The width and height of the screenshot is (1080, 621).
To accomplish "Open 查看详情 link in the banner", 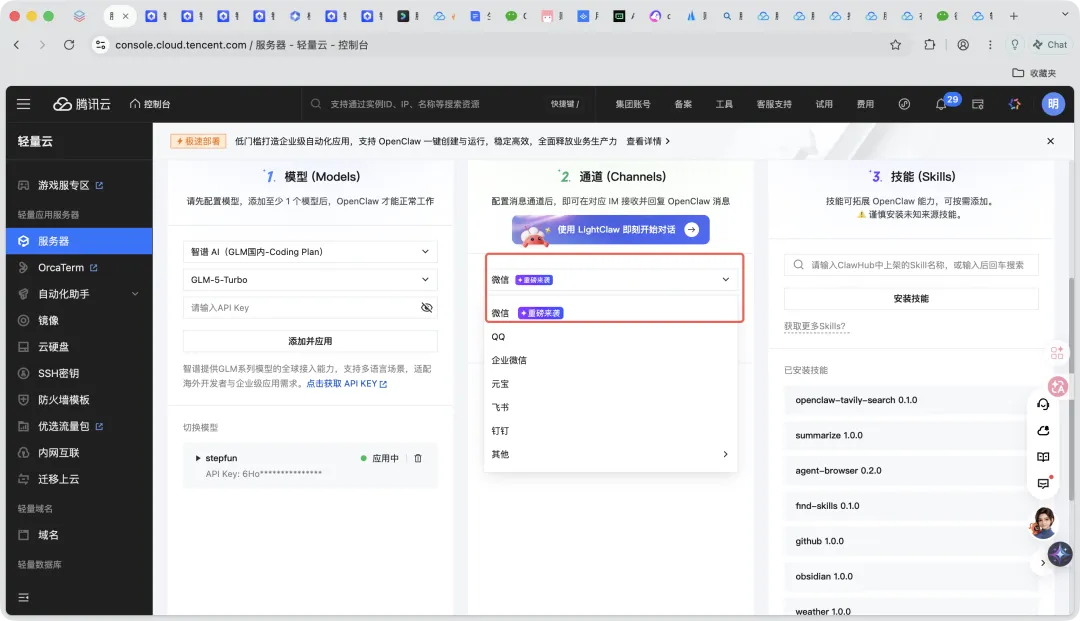I will 647,141.
